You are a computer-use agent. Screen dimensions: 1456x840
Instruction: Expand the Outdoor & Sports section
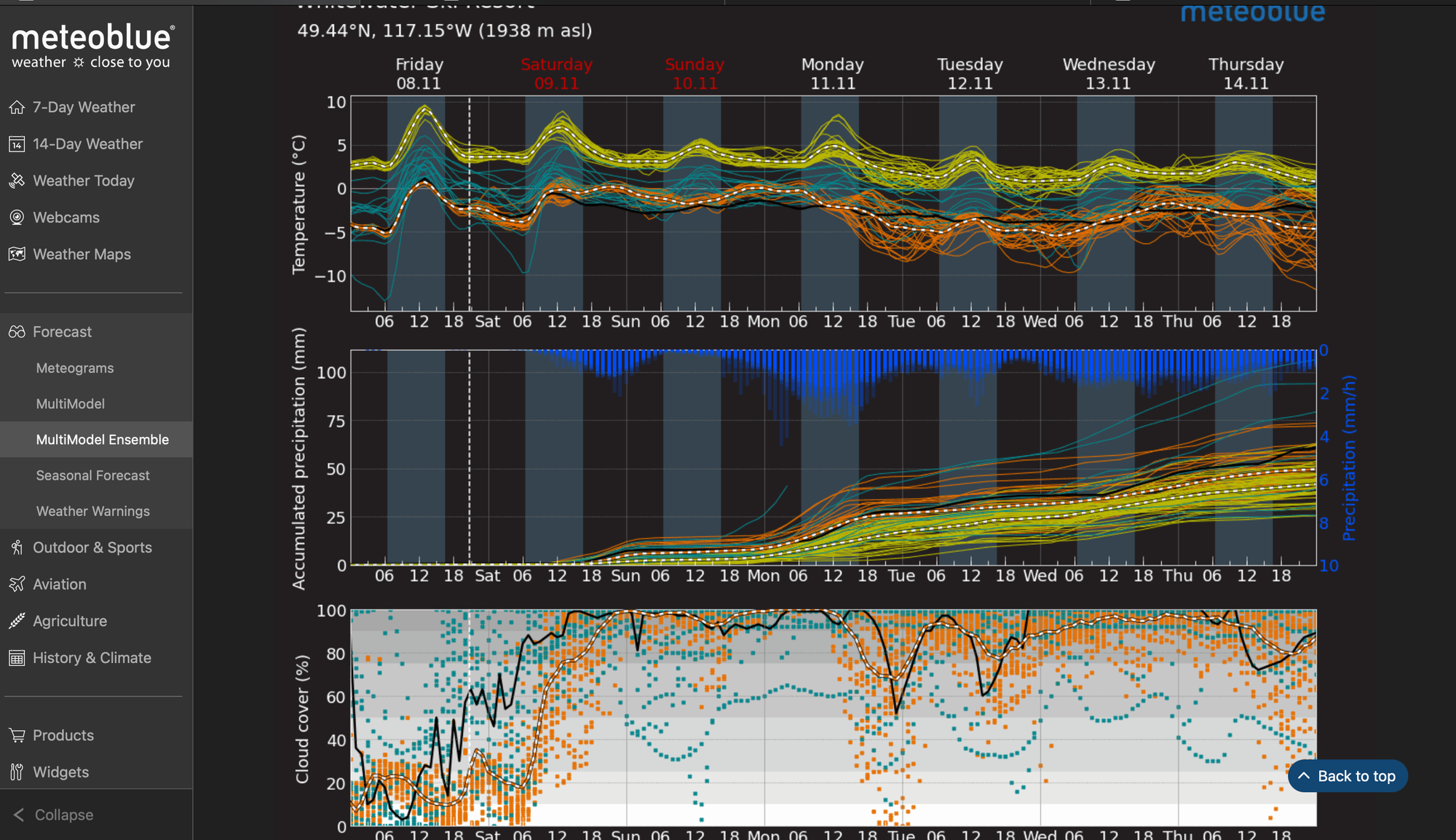click(92, 547)
